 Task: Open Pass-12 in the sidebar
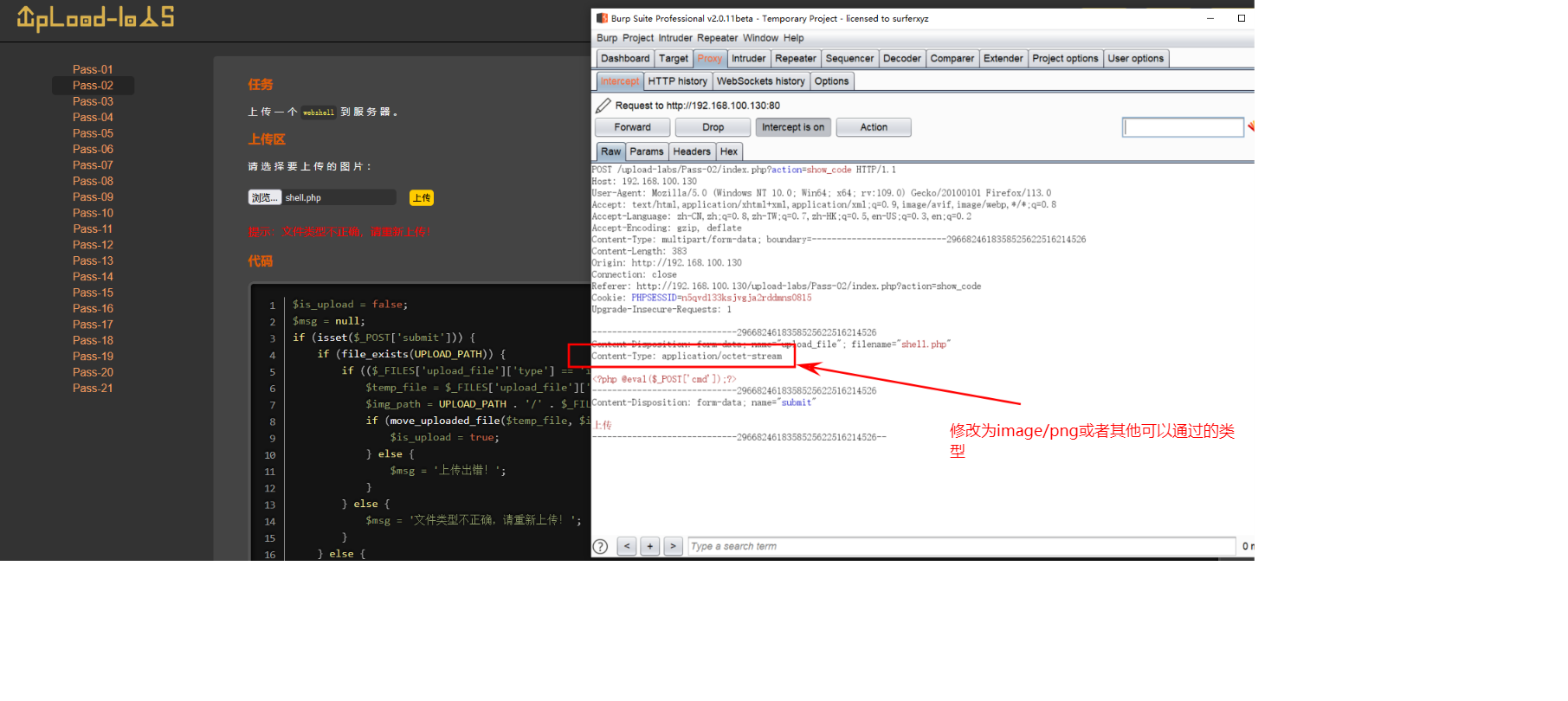click(x=93, y=245)
